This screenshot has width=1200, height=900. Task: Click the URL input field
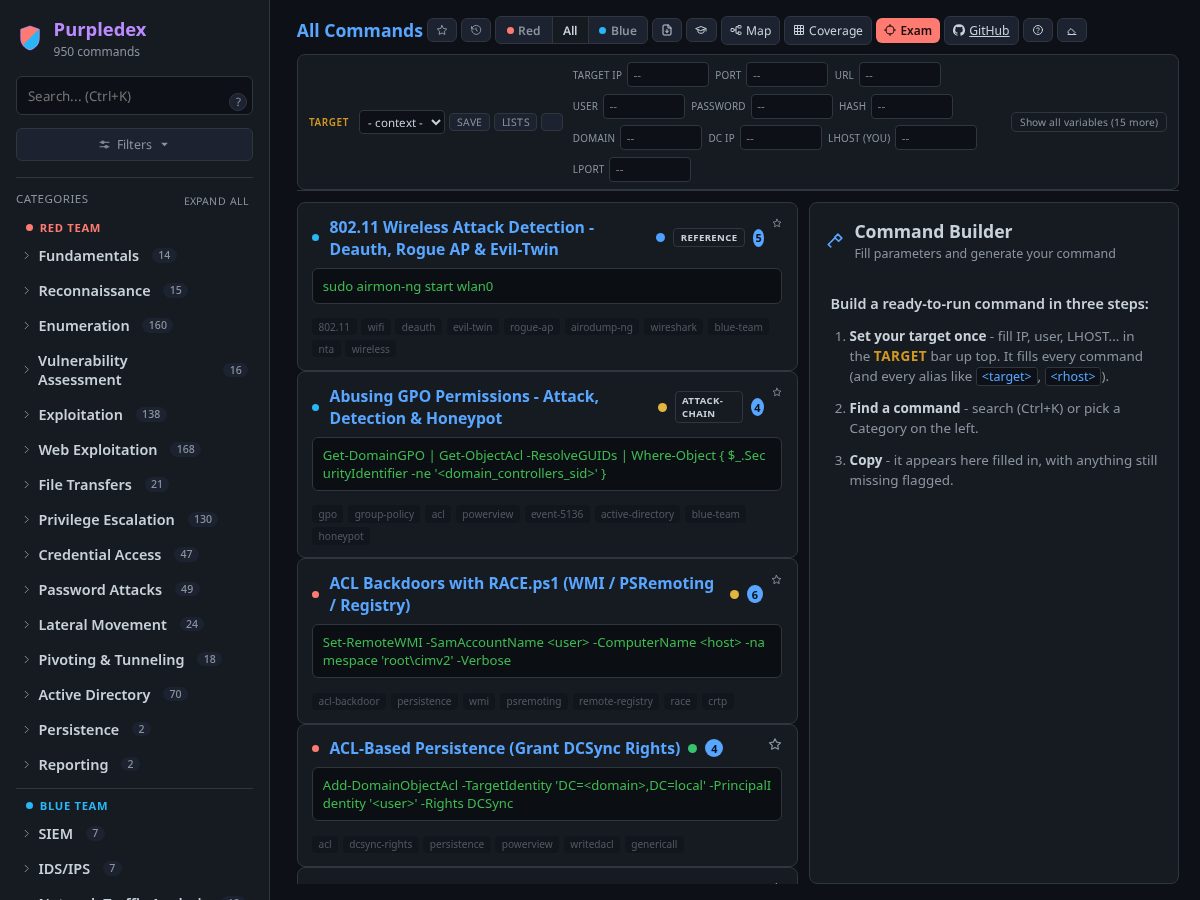pyautogui.click(x=900, y=75)
